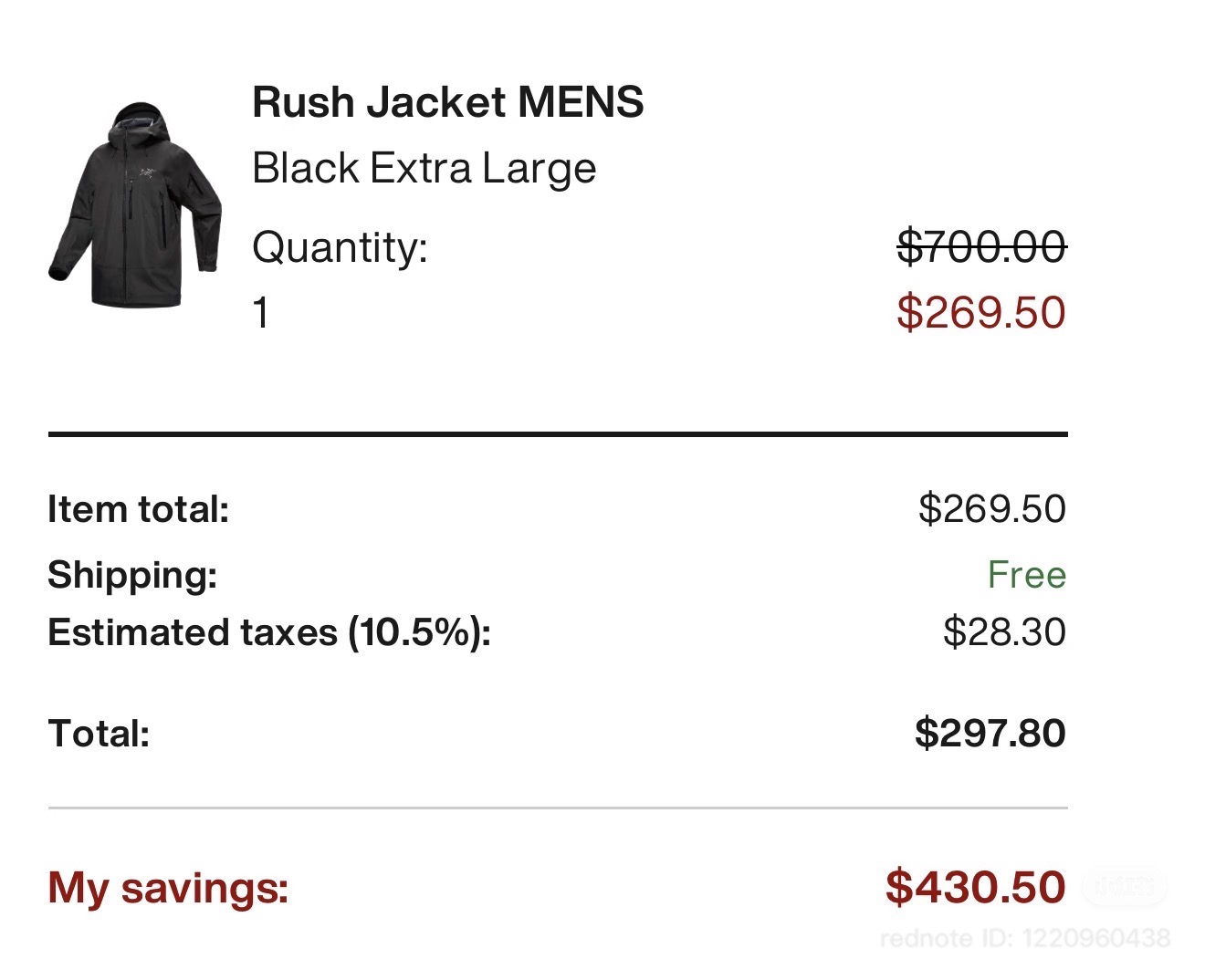Click the rednote ID watermark text
The width and height of the screenshot is (1205, 980).
(x=1024, y=938)
